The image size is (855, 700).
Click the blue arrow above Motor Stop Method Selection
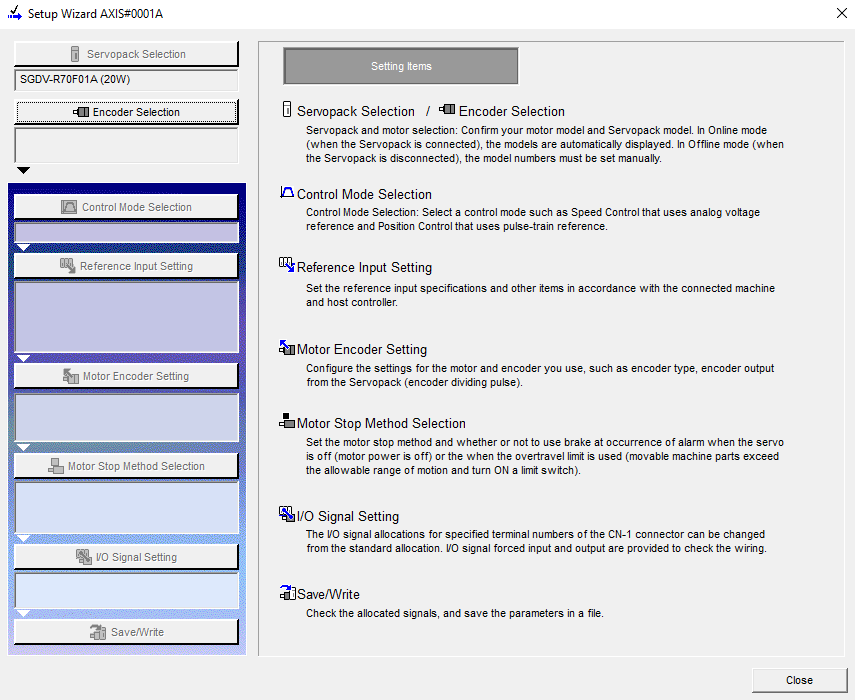[x=24, y=447]
